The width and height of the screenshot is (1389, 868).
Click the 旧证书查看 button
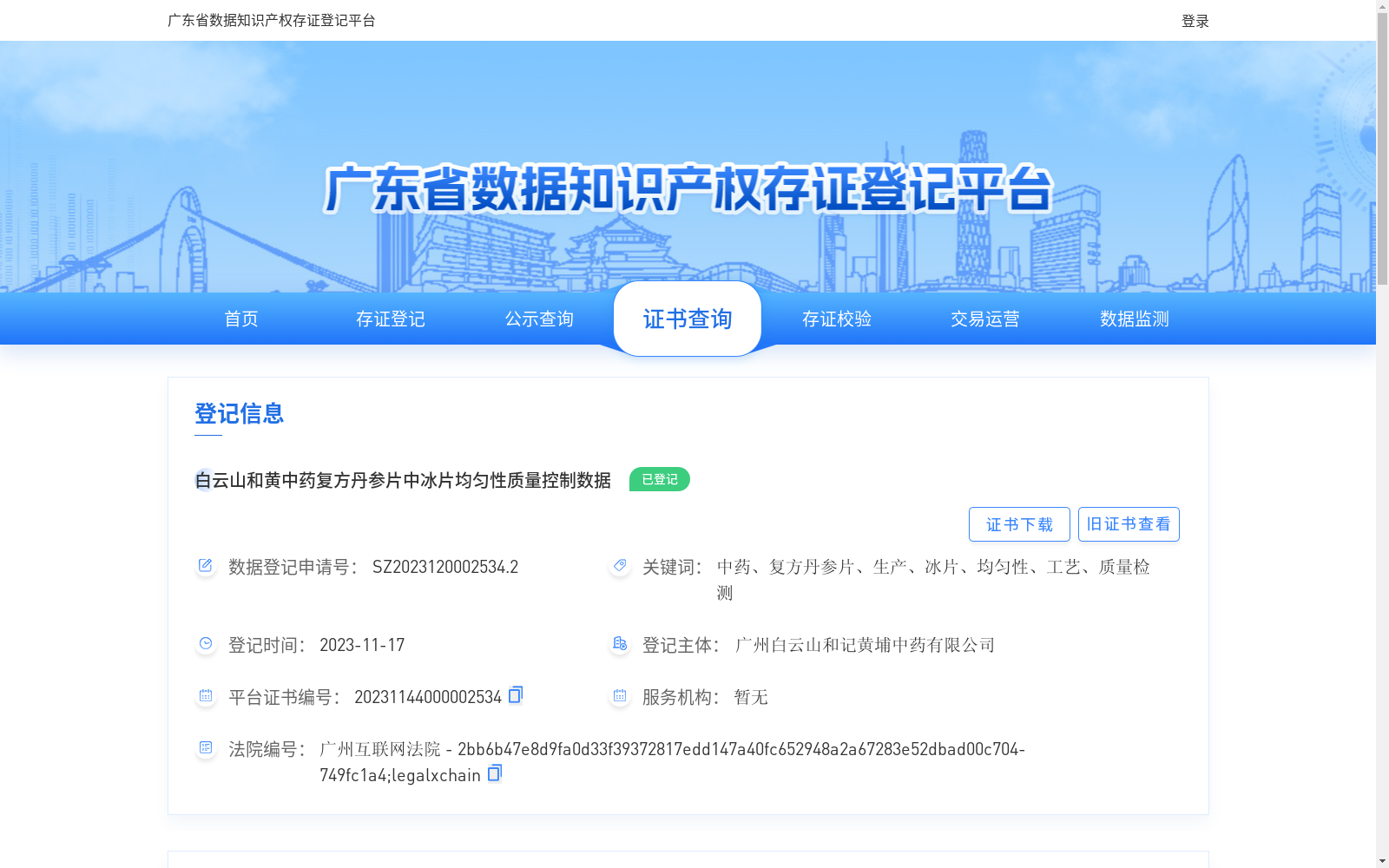pos(1129,524)
